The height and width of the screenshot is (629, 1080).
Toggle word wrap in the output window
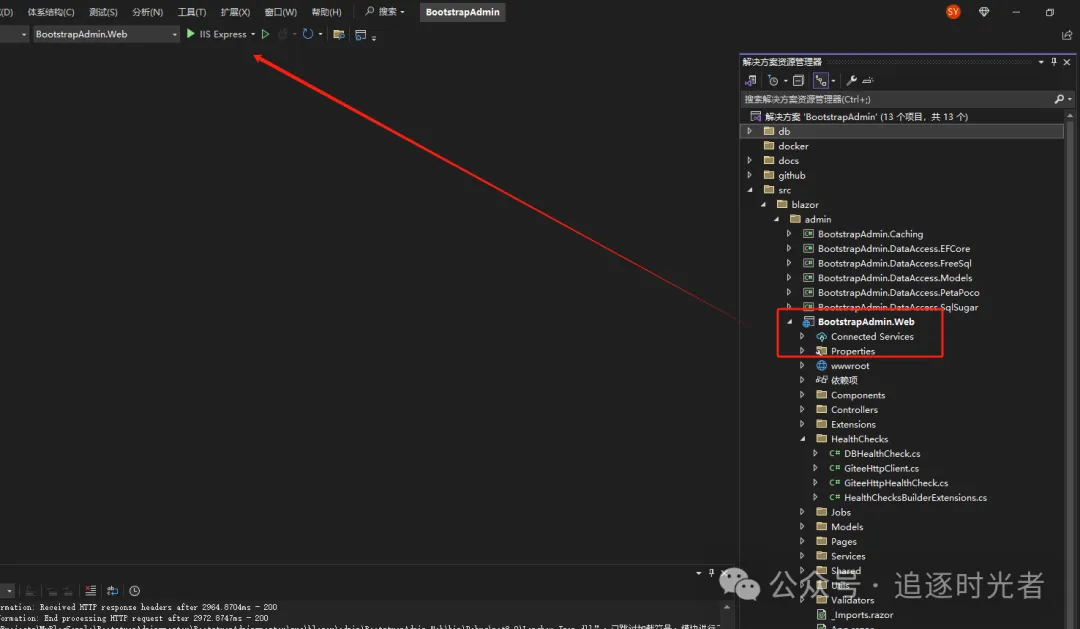point(112,591)
